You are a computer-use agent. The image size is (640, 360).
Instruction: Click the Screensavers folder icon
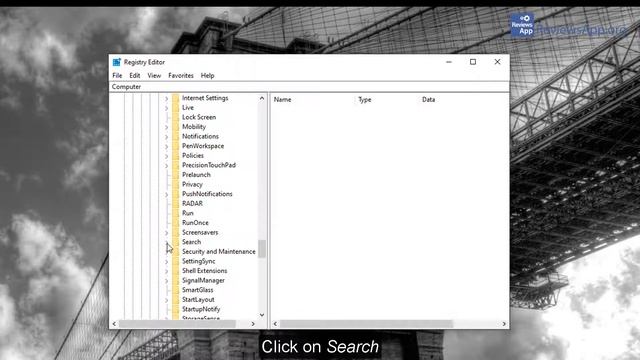(x=176, y=232)
